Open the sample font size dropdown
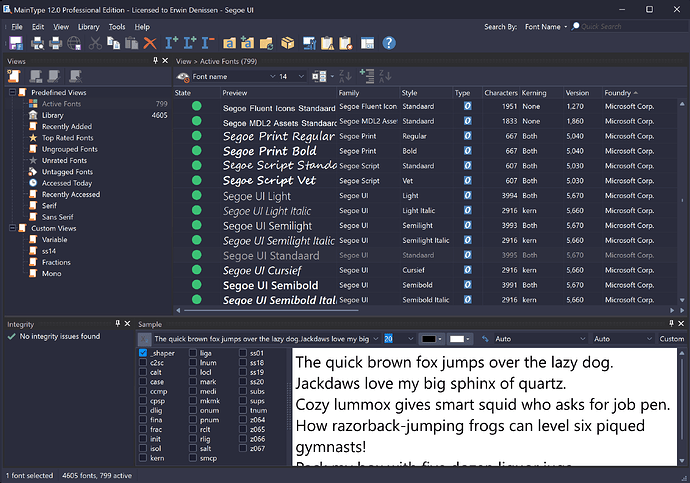The height and width of the screenshot is (483, 690). pos(409,339)
